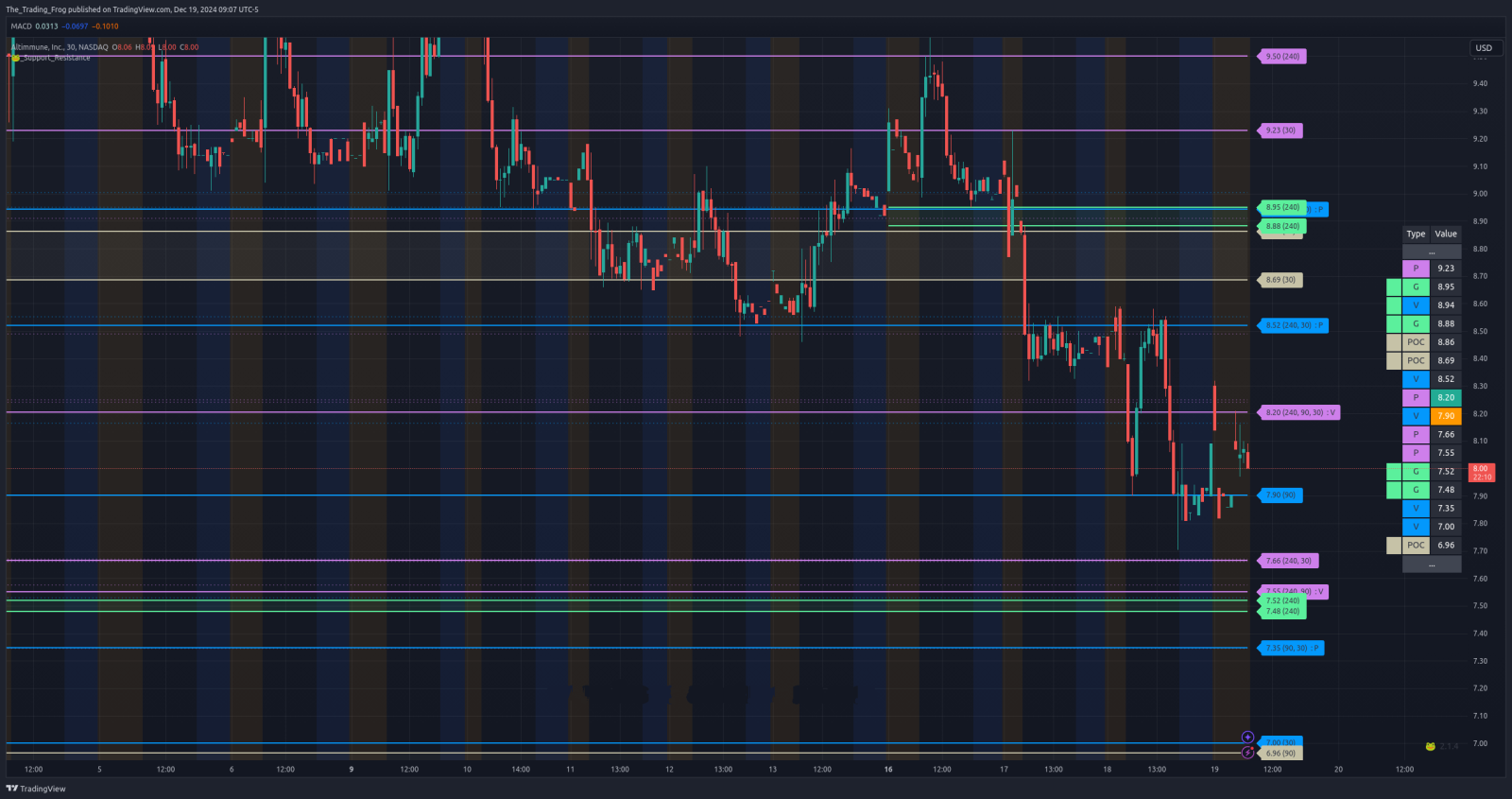Screen dimensions: 1512x799
Task: Click the bottom ellipsis row of the table
Action: pos(1432,564)
